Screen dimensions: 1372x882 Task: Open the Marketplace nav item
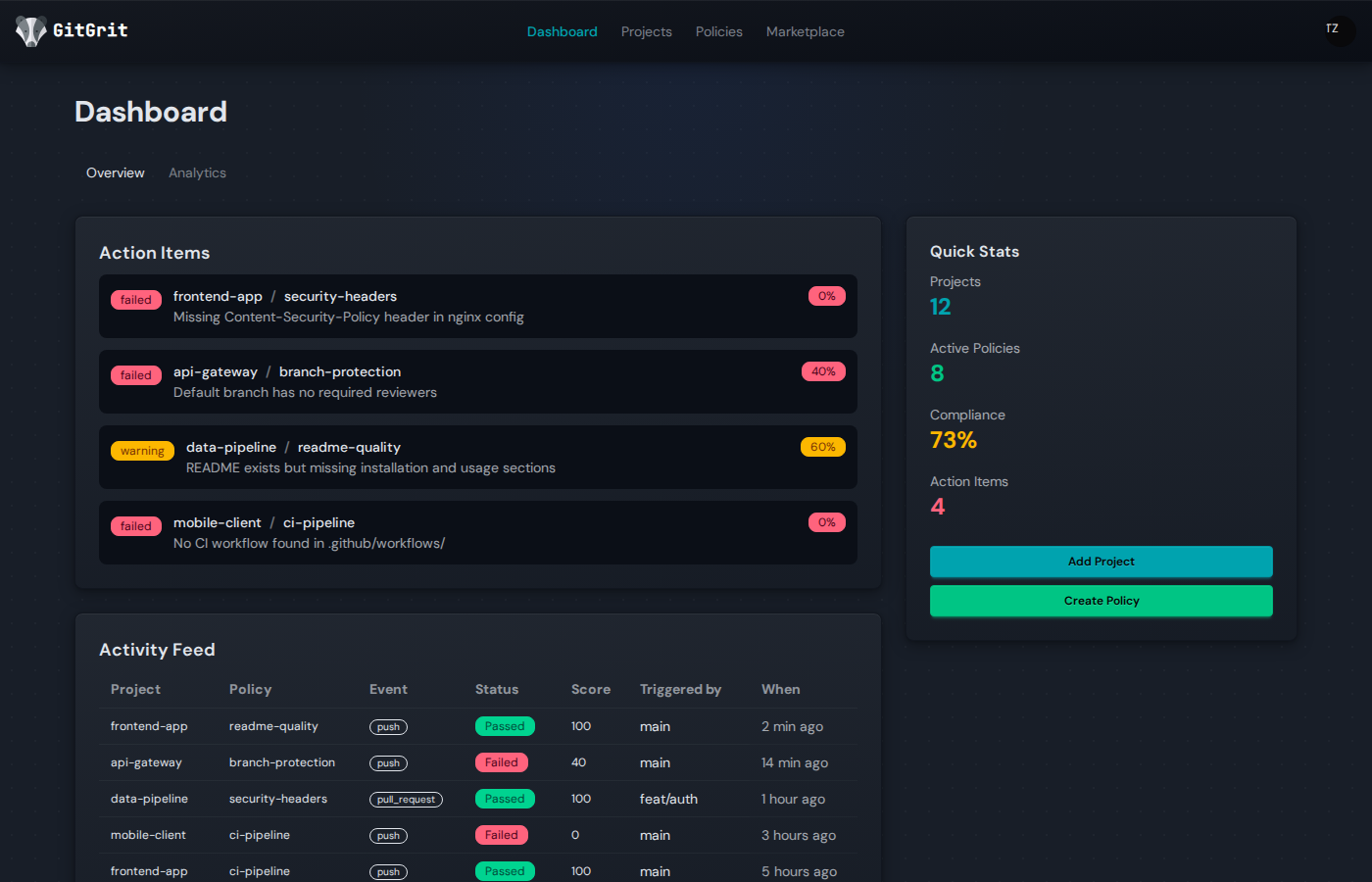click(x=805, y=31)
